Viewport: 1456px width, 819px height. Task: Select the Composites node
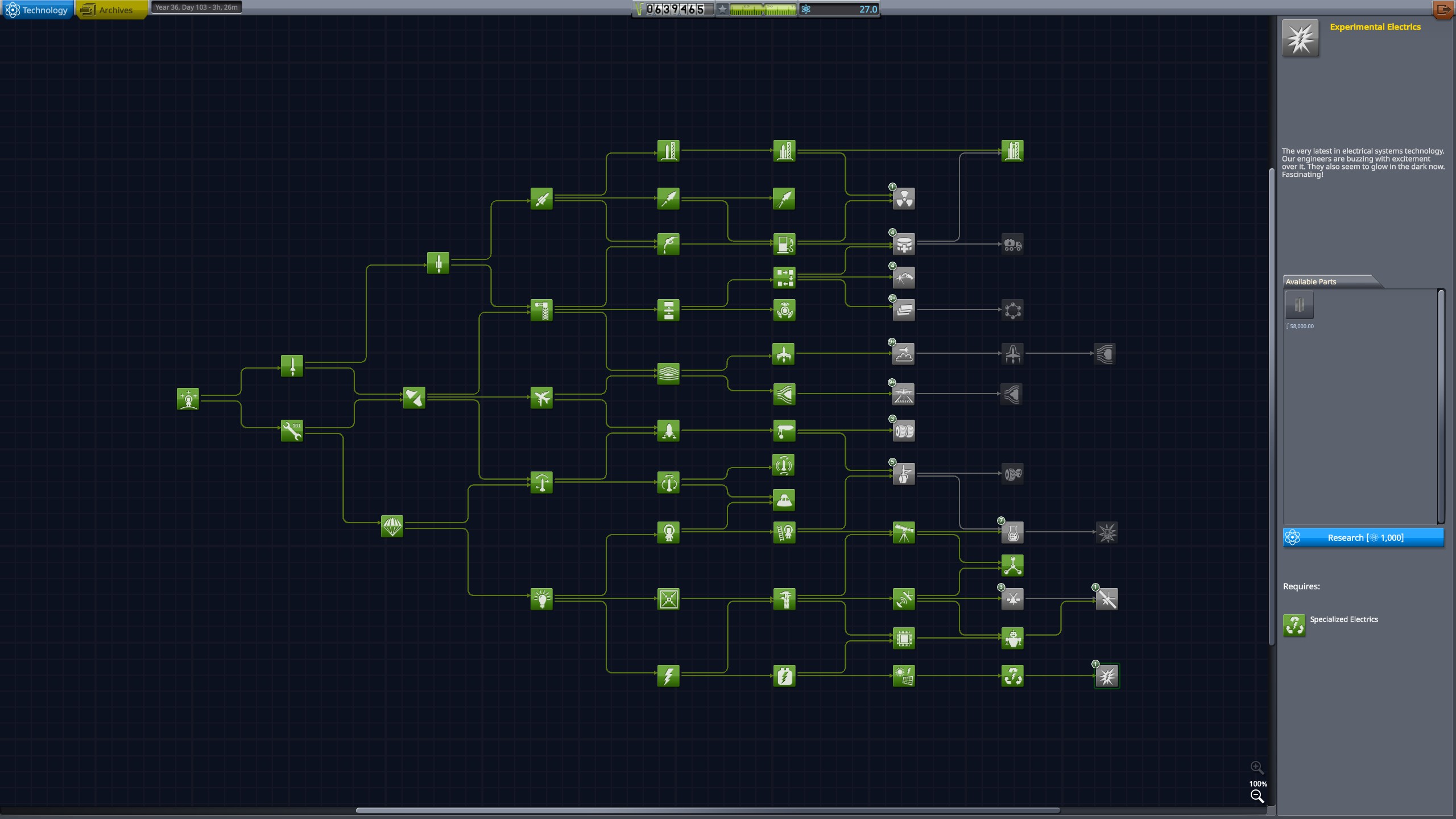pos(904,310)
